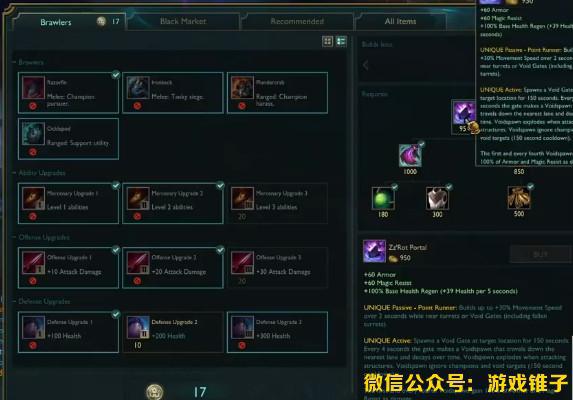Switch to list view layout
The height and width of the screenshot is (400, 573).
point(341,41)
